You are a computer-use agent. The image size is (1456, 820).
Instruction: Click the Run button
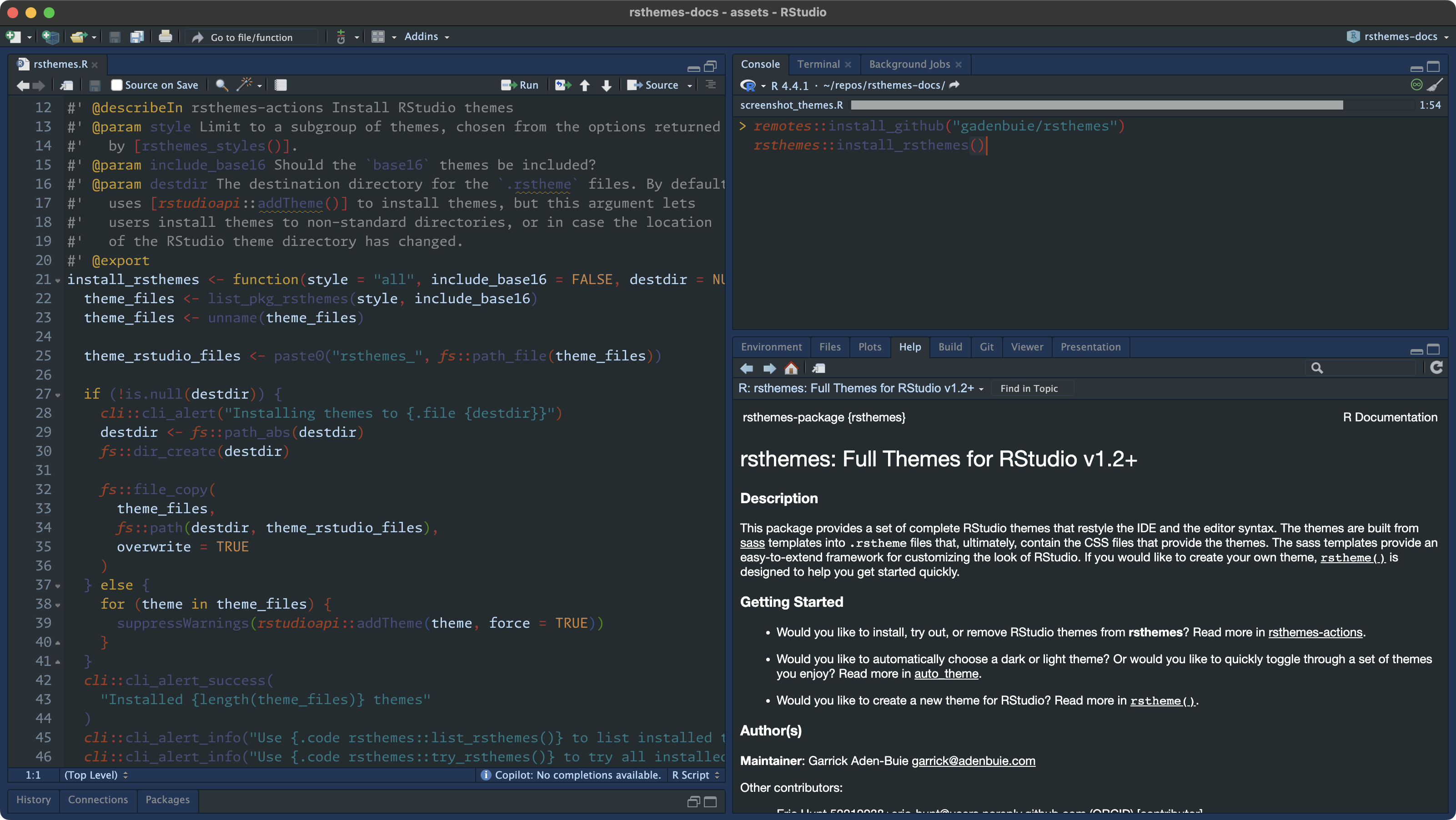[520, 85]
